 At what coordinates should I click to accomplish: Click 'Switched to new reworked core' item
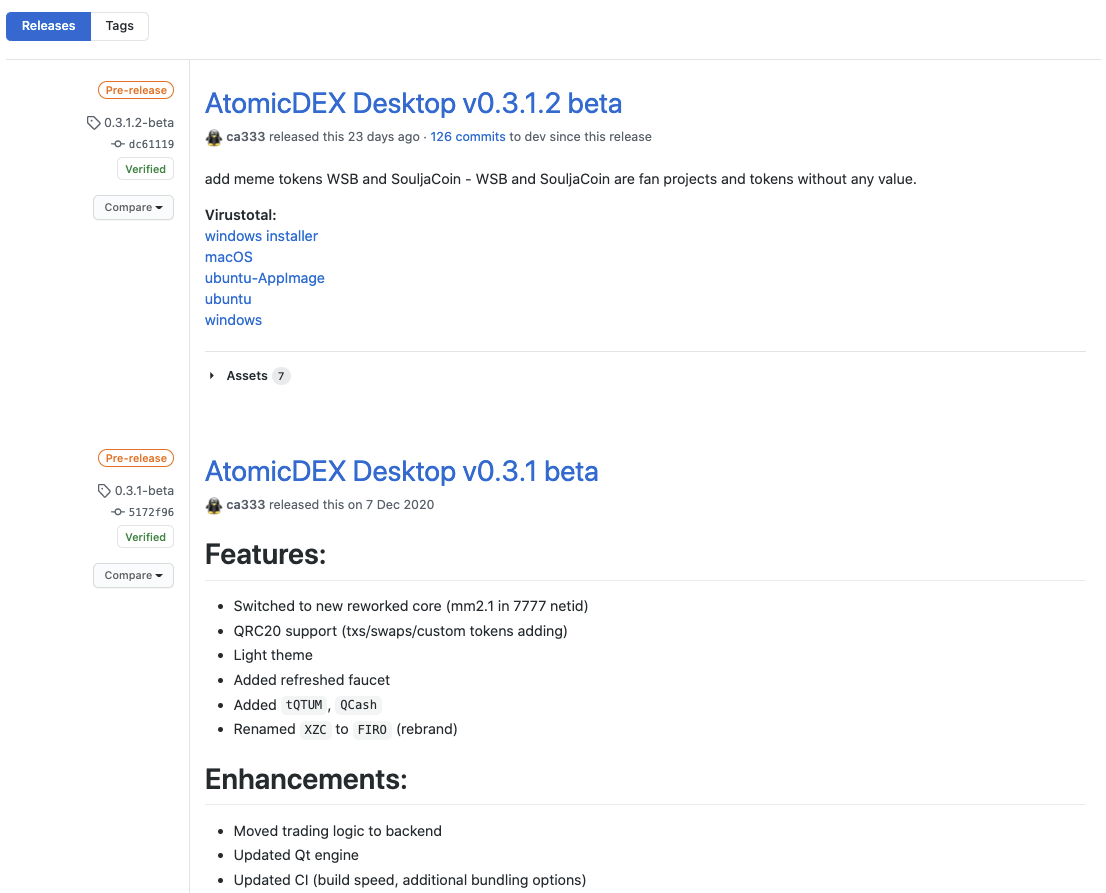click(x=411, y=607)
